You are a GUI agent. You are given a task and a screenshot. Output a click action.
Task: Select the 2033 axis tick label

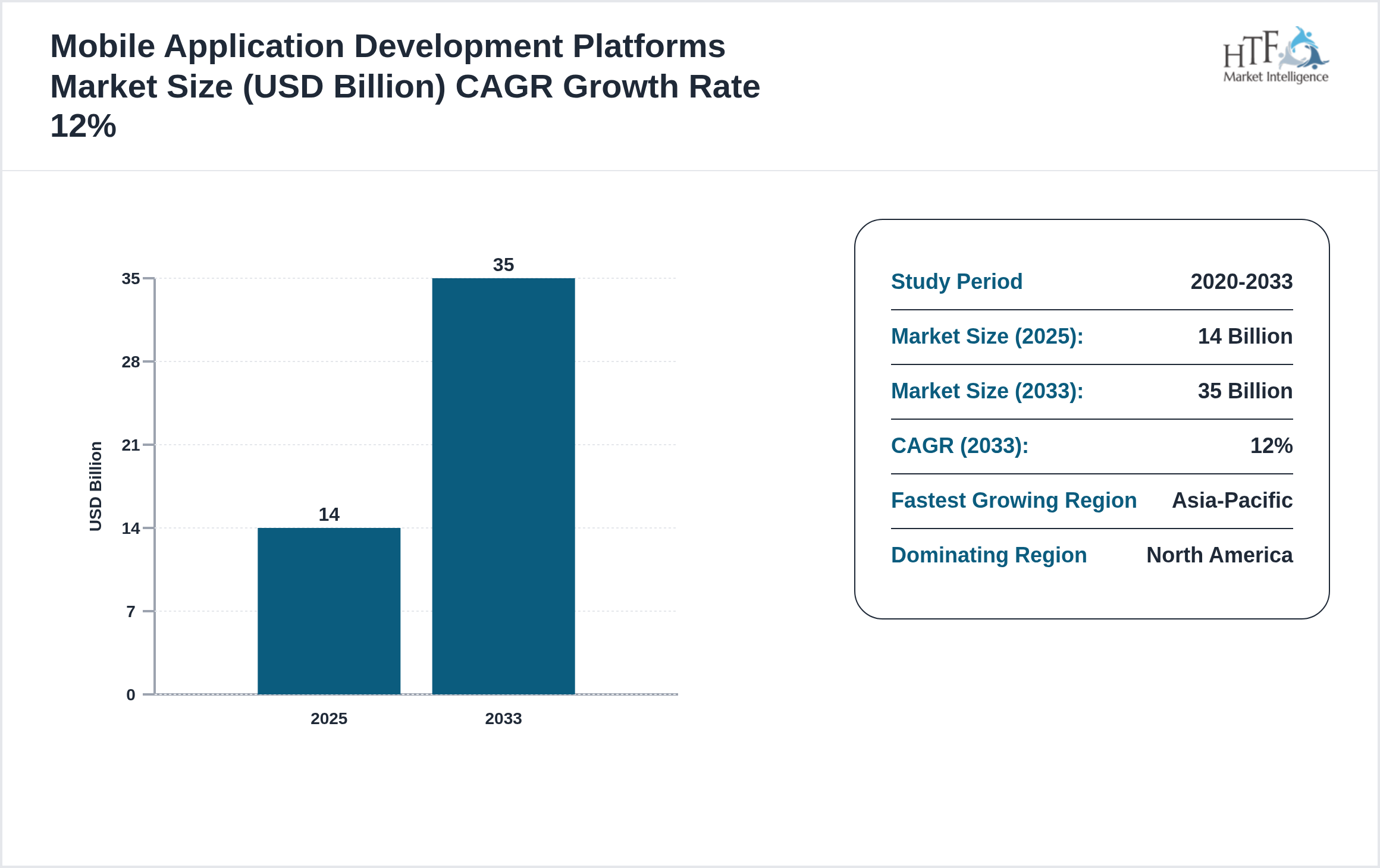(503, 719)
